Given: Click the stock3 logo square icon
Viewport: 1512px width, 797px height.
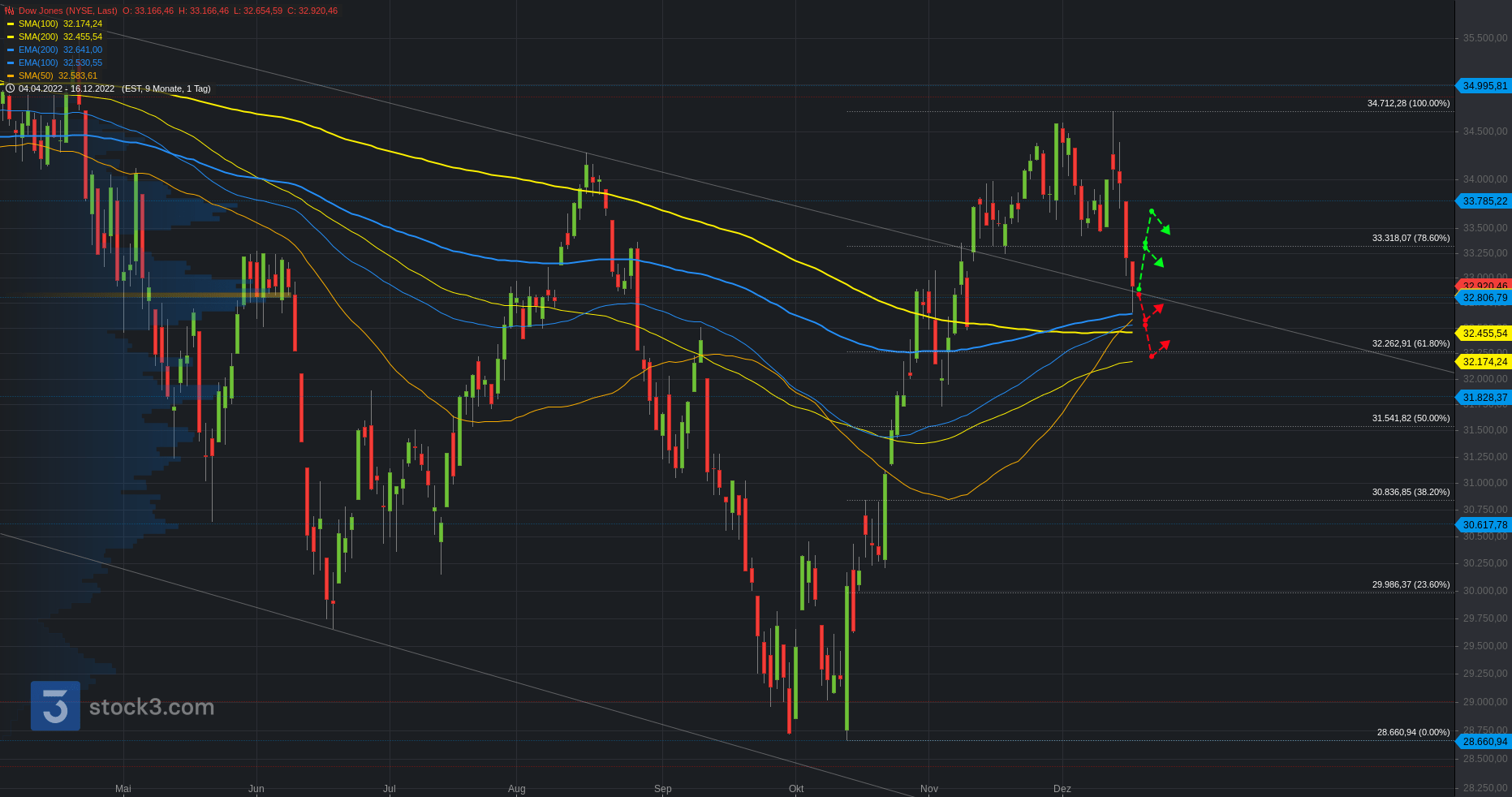Looking at the screenshot, I should [x=55, y=706].
